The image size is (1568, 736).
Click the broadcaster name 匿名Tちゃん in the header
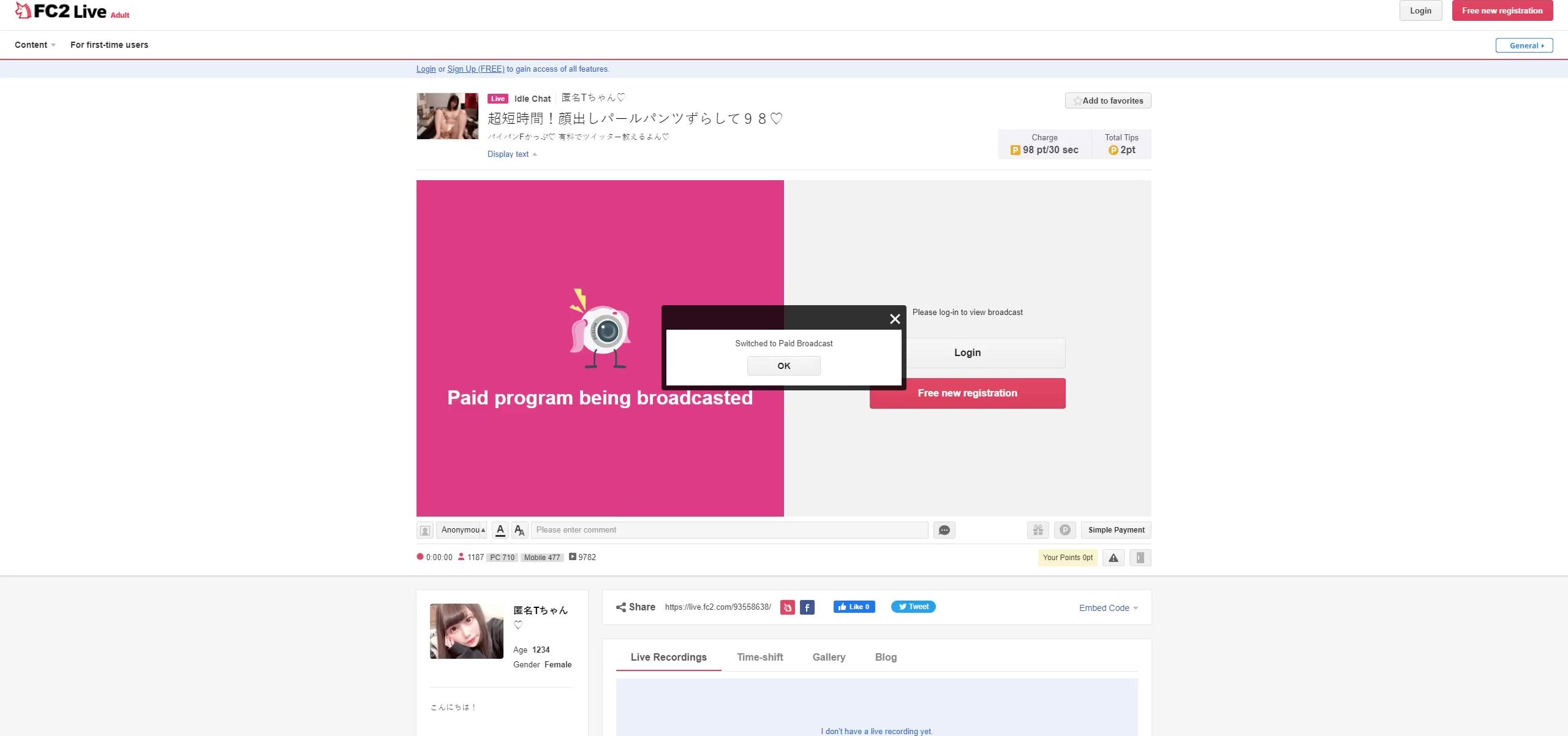point(593,97)
